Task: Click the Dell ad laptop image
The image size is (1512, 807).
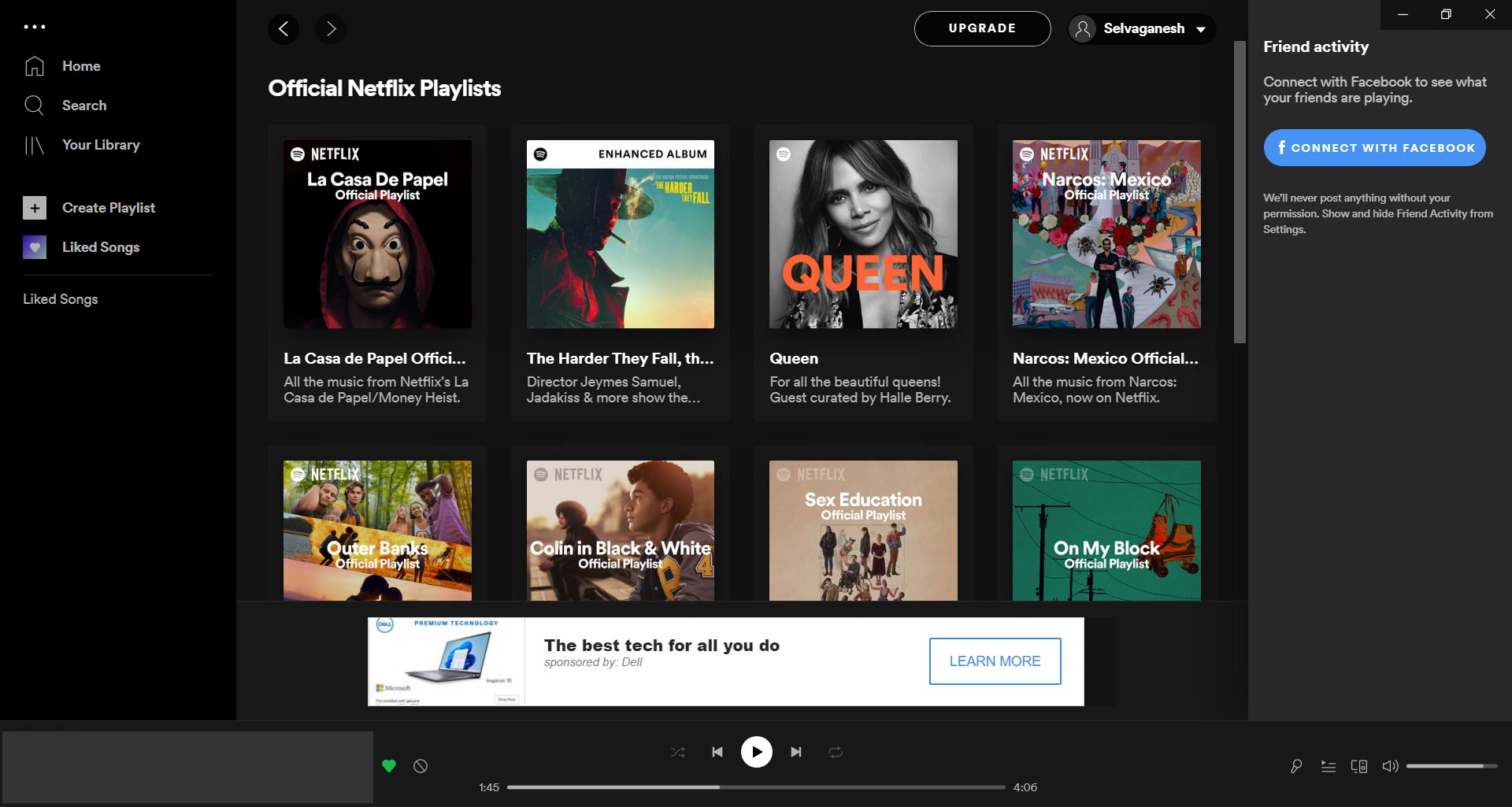Action: tap(447, 661)
